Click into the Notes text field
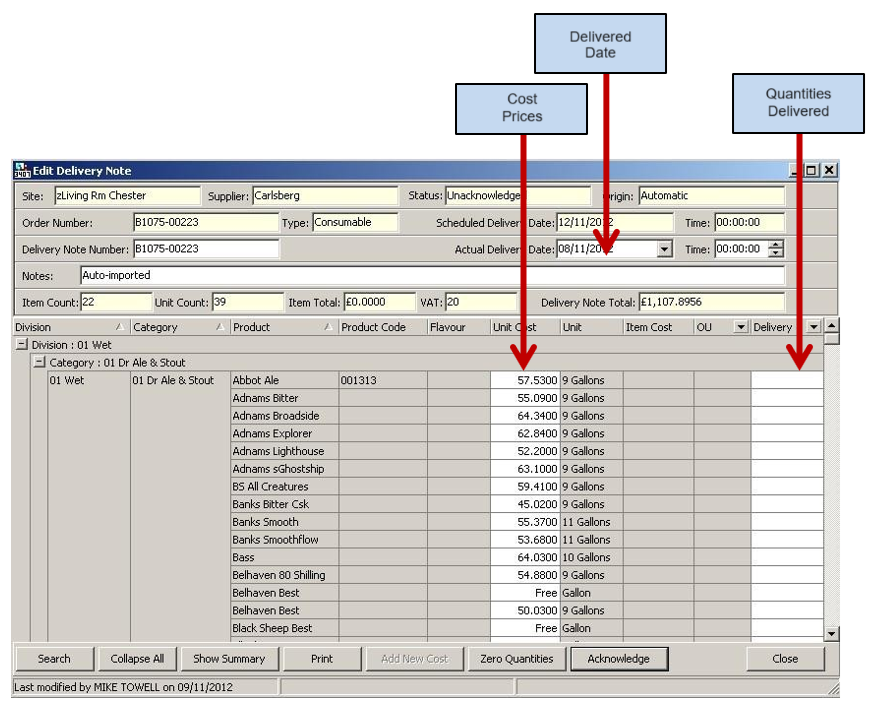 pyautogui.click(x=431, y=275)
